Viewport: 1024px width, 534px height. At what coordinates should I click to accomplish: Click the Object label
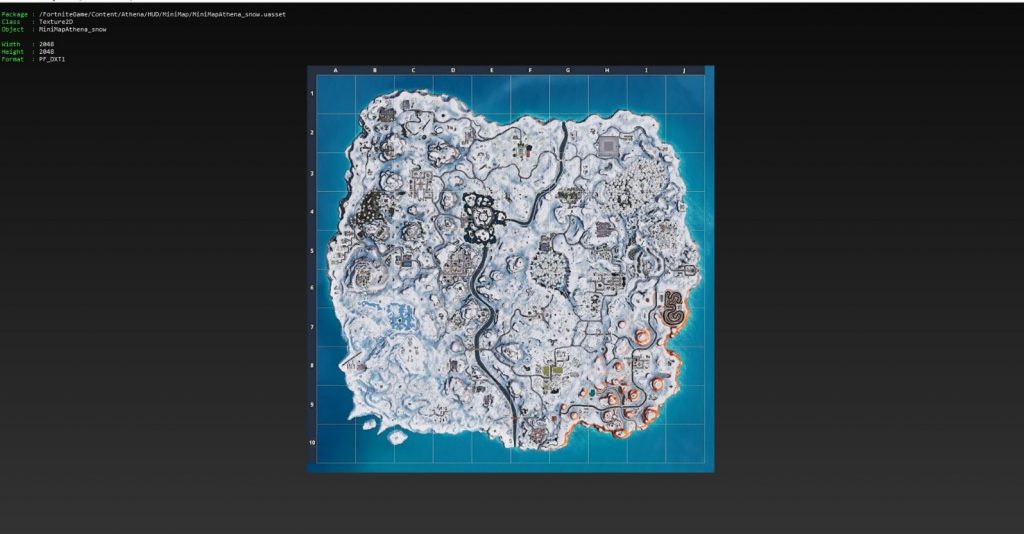point(12,29)
